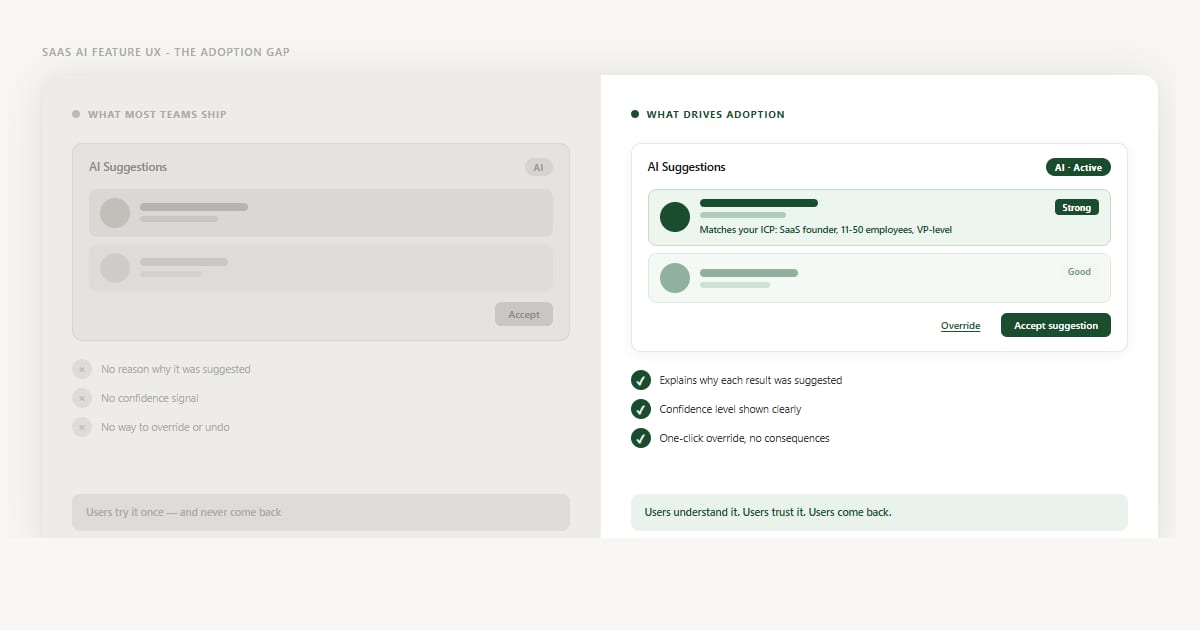Select the WHAT MOST TEAMS SHIP section header

[x=157, y=114]
